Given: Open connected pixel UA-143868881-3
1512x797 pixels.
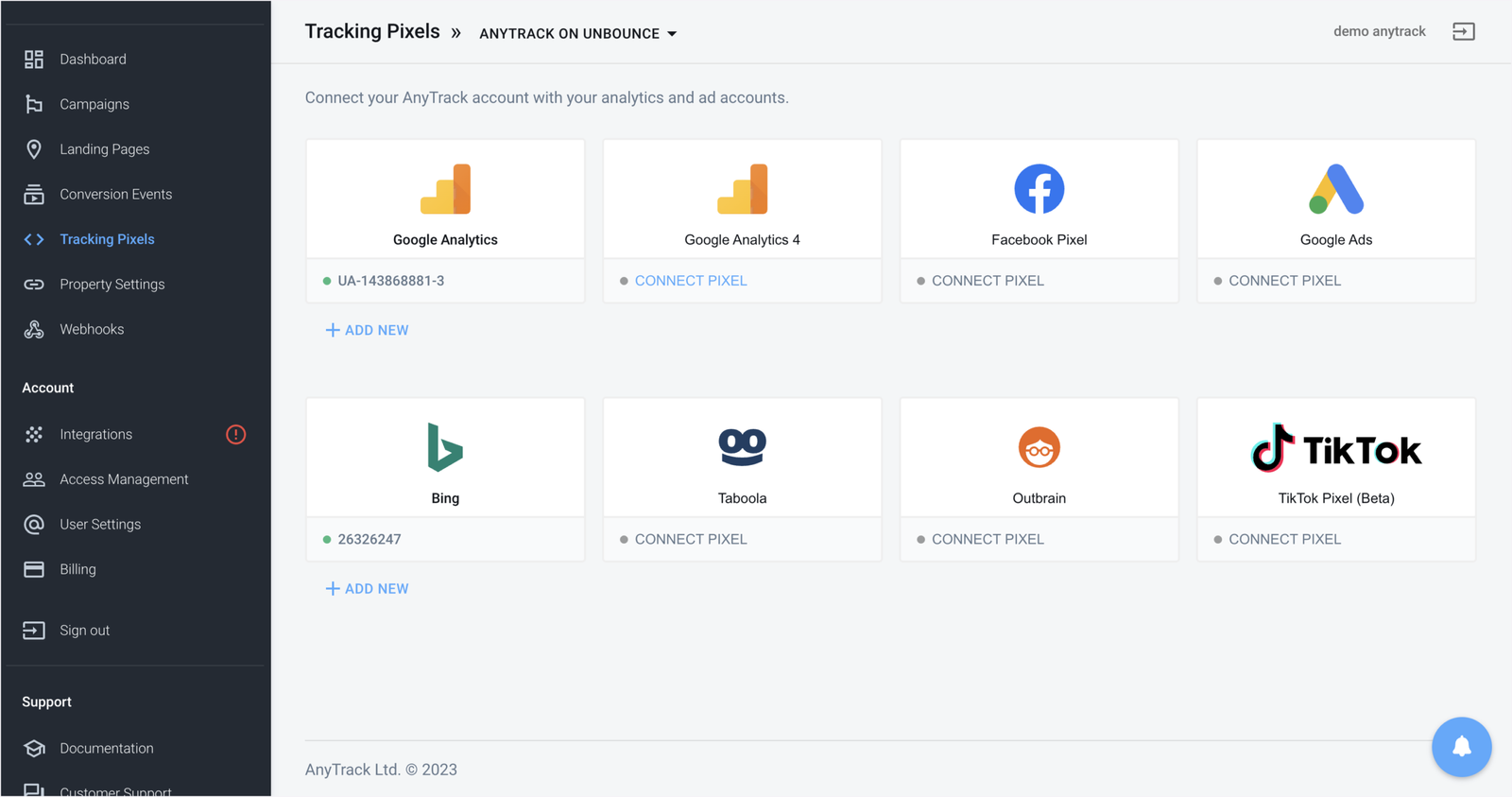Looking at the screenshot, I should 390,281.
